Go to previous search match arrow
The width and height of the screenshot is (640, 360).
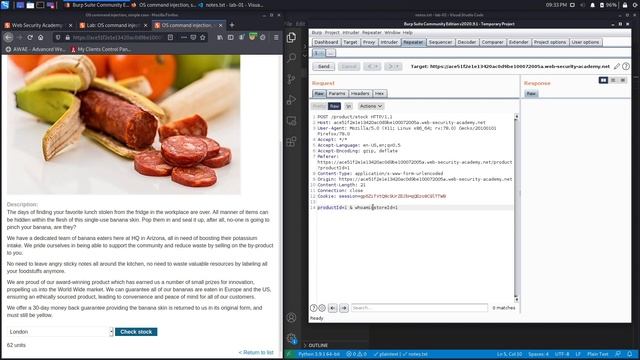[333, 308]
